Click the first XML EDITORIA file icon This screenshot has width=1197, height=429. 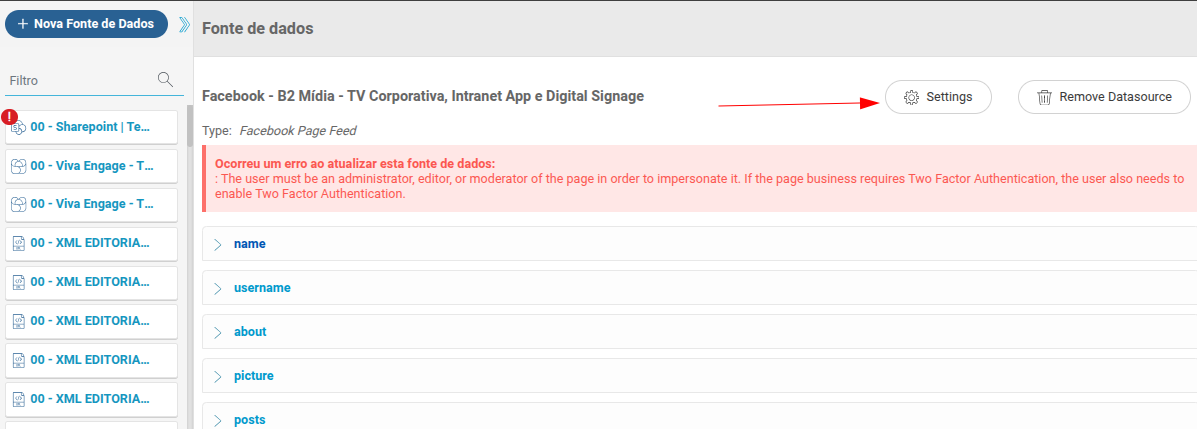tap(19, 244)
